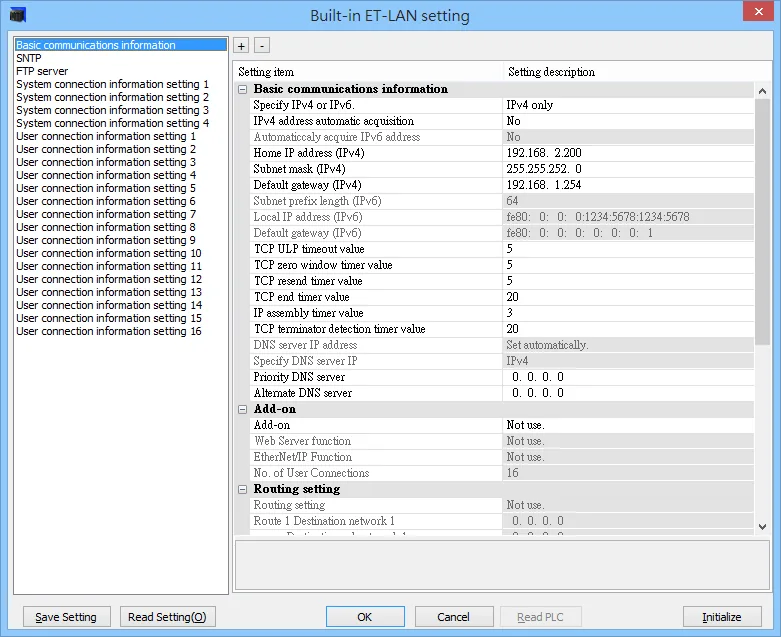Click the TCP ULP timeout value cell
The image size is (781, 637).
628,249
